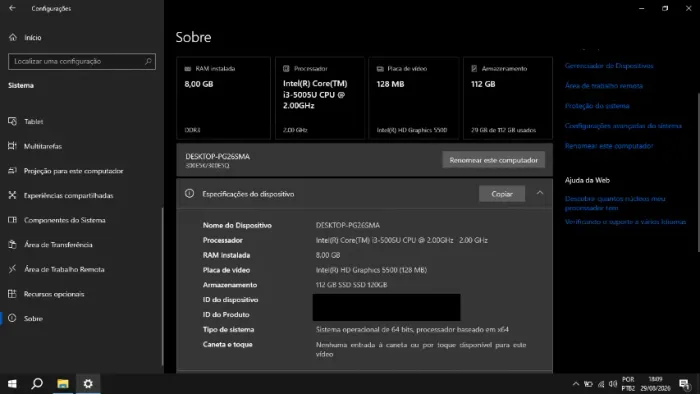Click the Sobre info icon in sidebar
This screenshot has width=700, height=394.
(x=12, y=318)
